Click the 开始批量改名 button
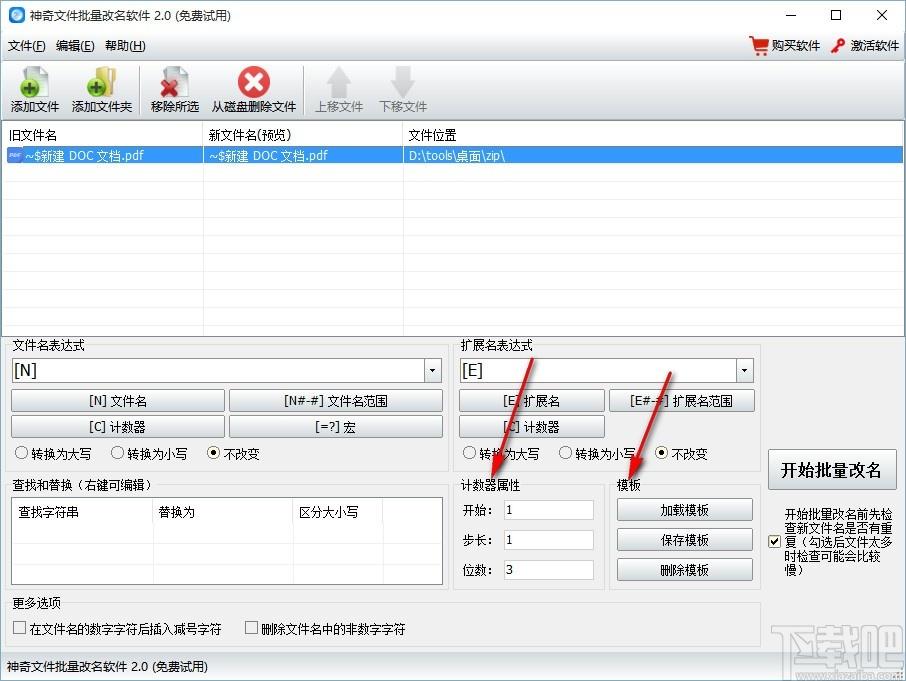 [832, 470]
